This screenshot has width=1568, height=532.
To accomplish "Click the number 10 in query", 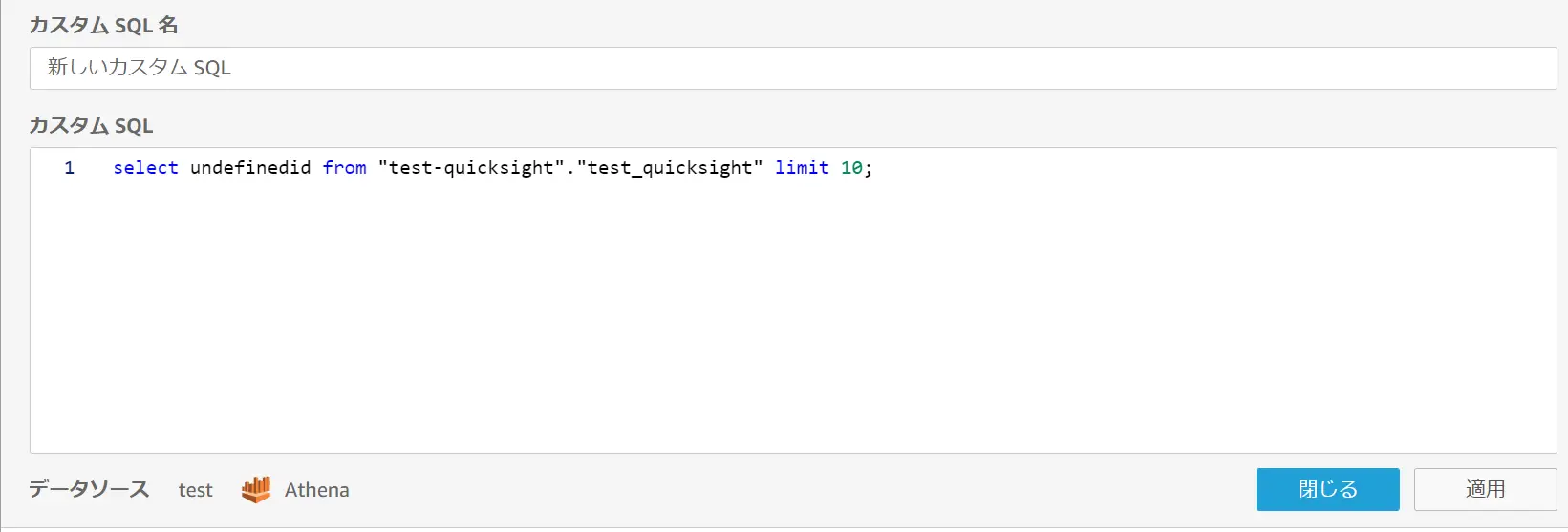I will (851, 168).
